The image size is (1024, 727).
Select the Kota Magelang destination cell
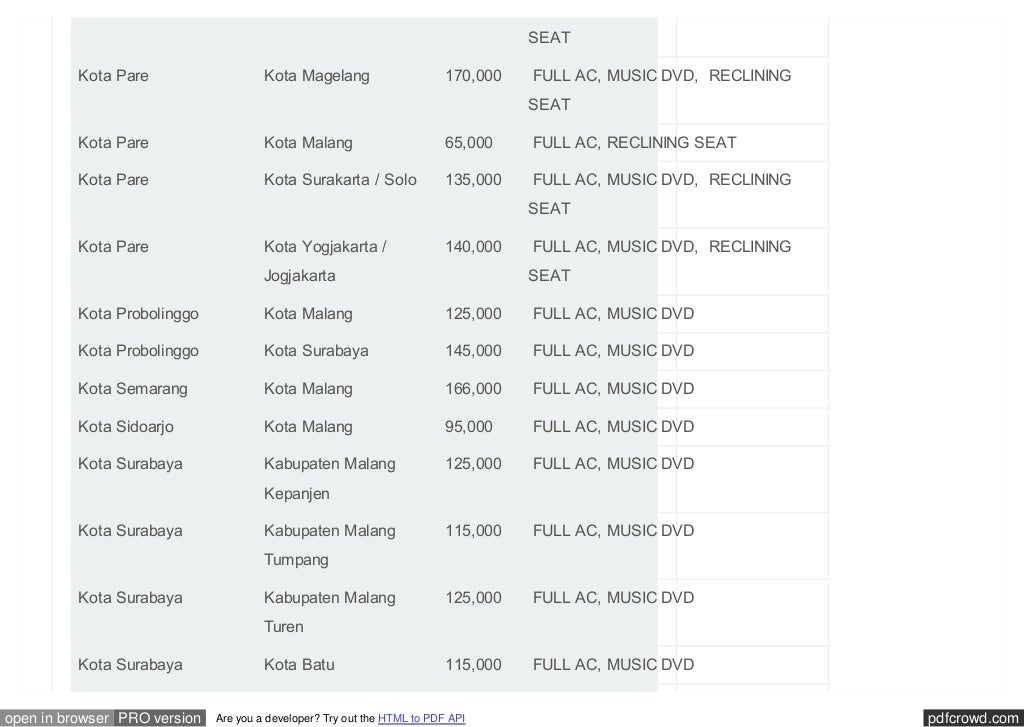[317, 76]
